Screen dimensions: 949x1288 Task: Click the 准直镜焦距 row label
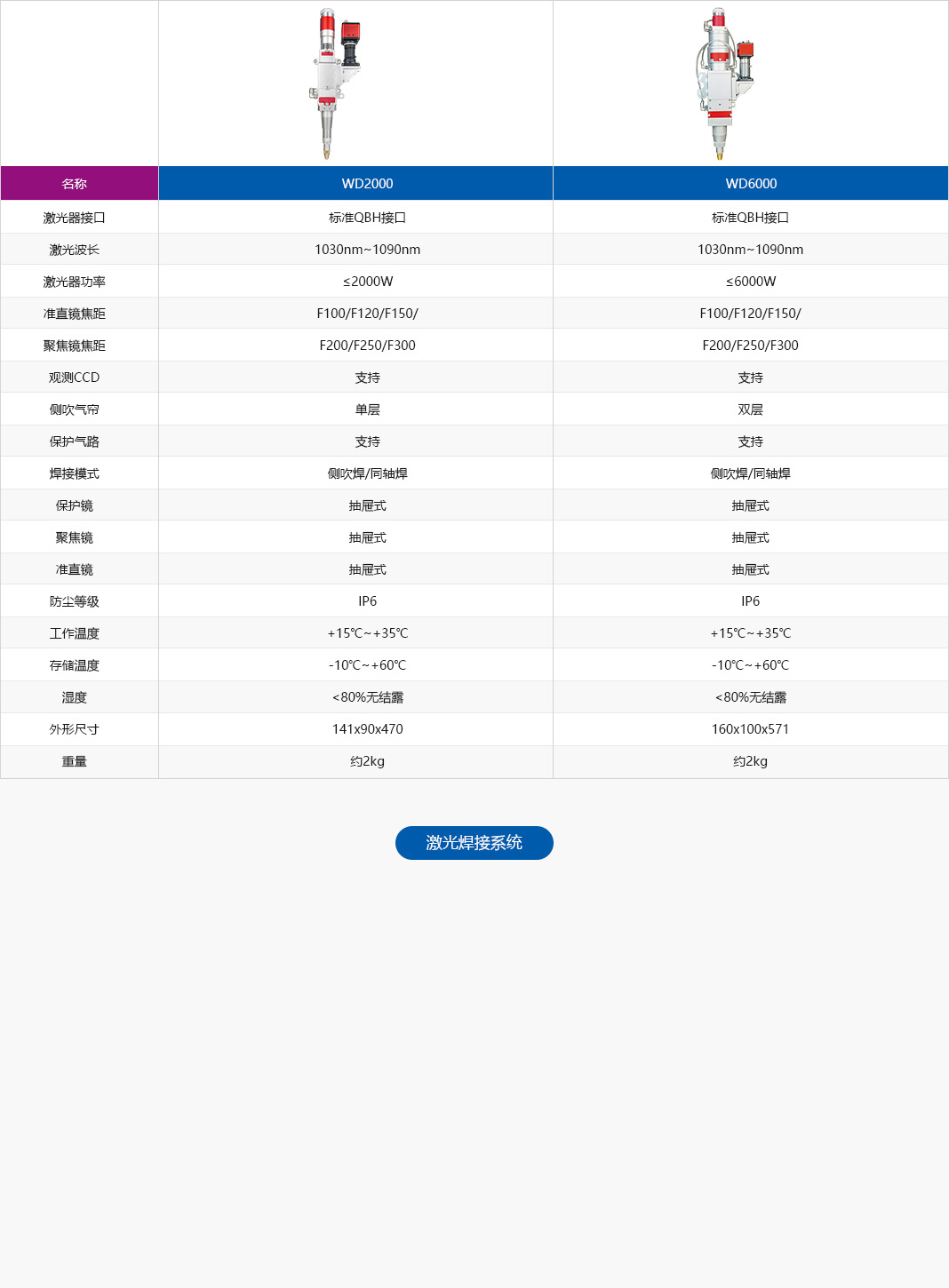point(75,314)
